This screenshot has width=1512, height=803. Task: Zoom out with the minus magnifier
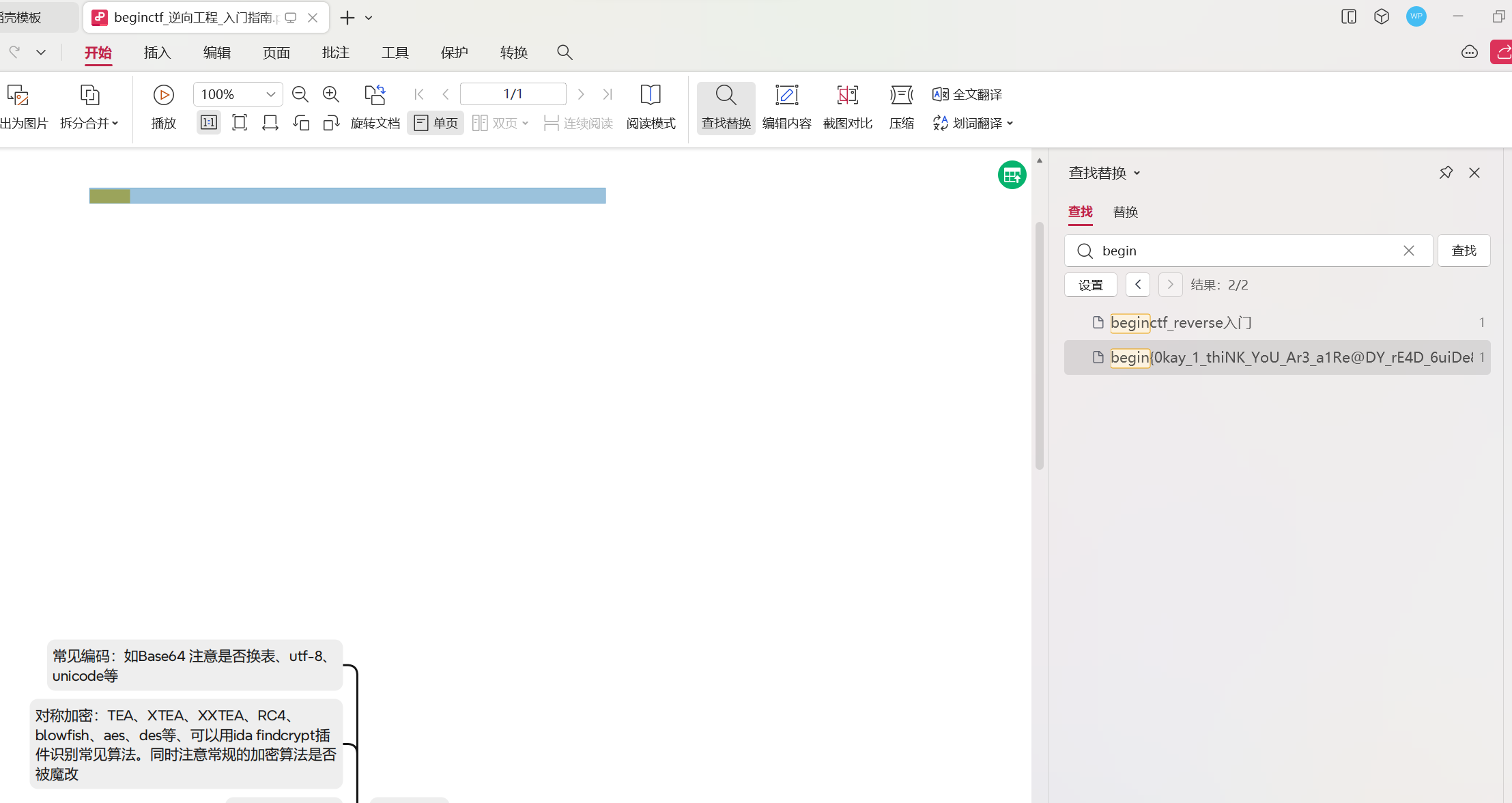coord(300,94)
